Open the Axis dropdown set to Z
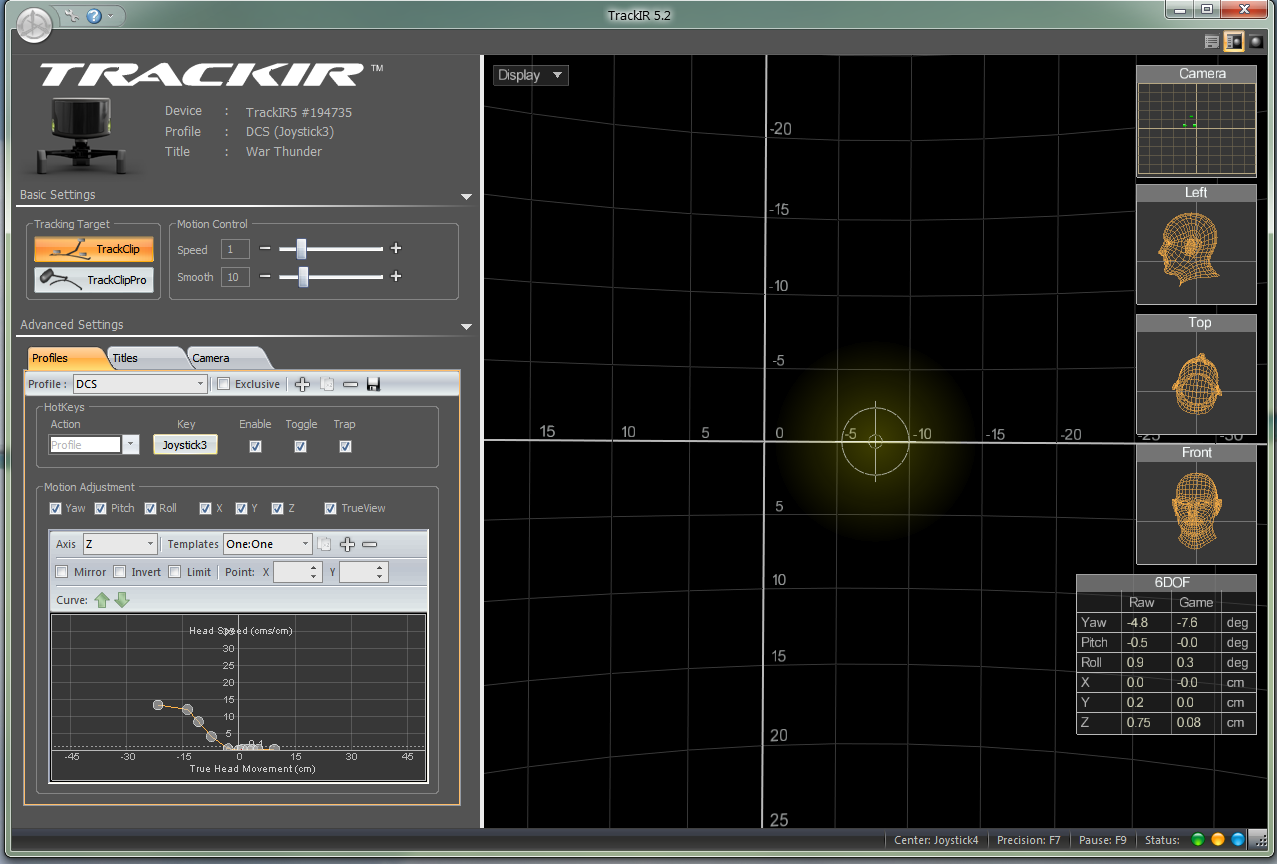Screen dimensions: 1277x864 pos(119,544)
